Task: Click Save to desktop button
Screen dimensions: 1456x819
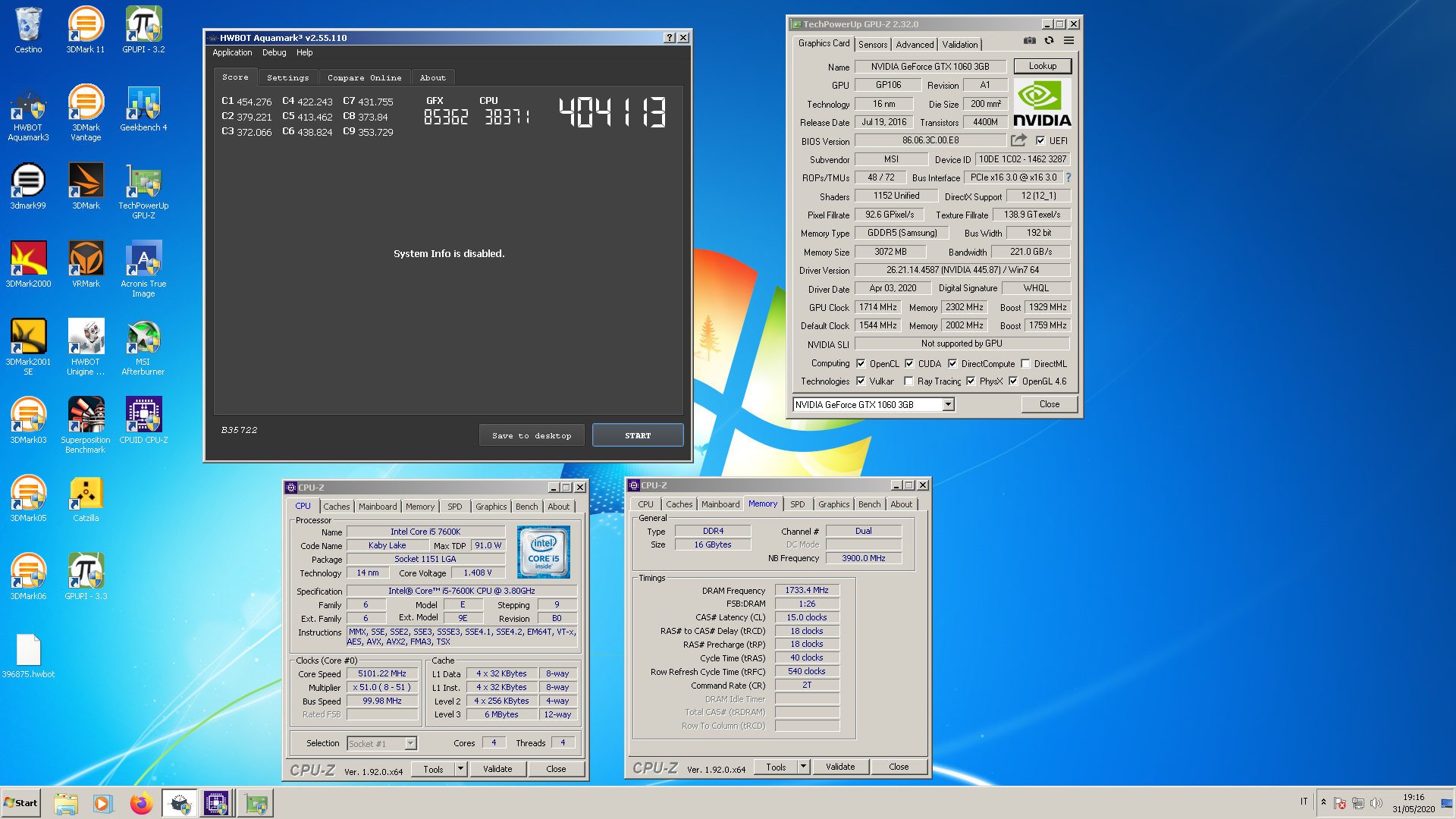Action: coord(532,435)
